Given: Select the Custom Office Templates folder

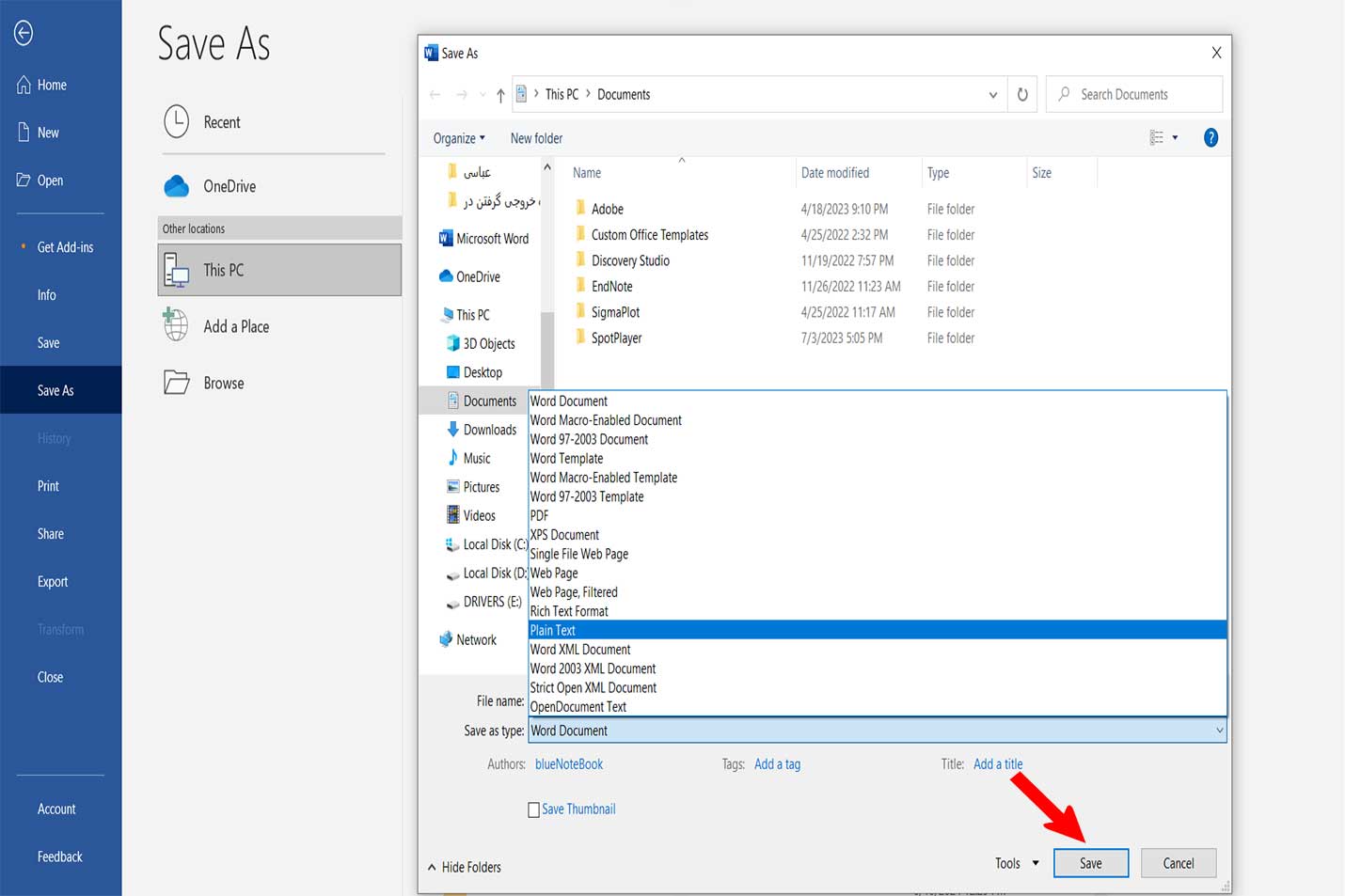Looking at the screenshot, I should coord(650,234).
